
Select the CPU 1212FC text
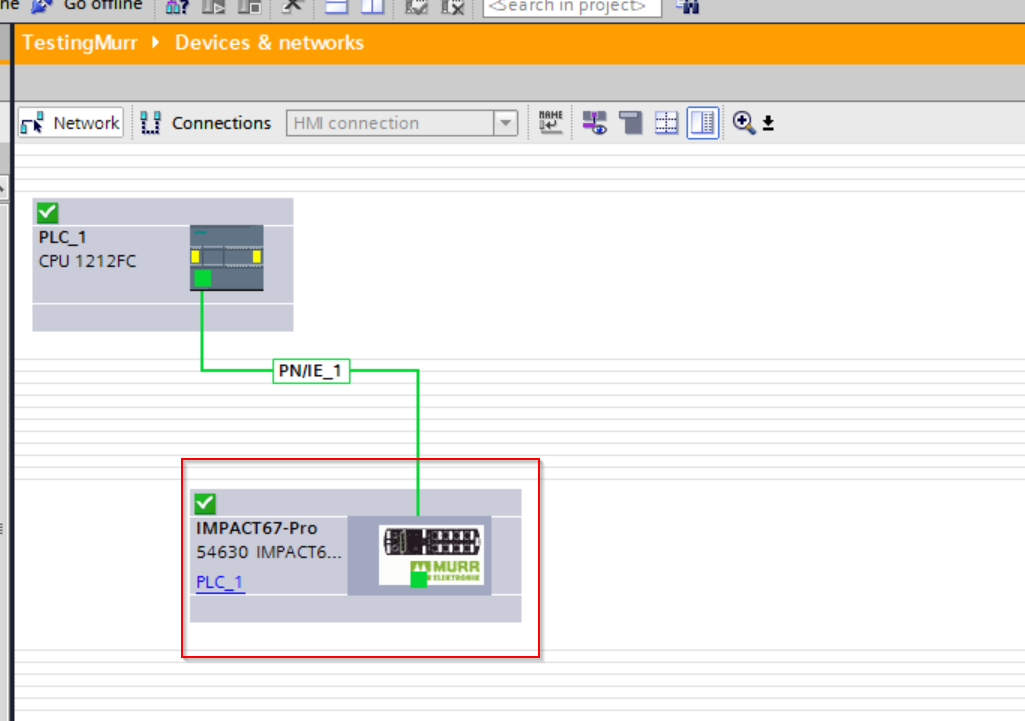[x=88, y=261]
